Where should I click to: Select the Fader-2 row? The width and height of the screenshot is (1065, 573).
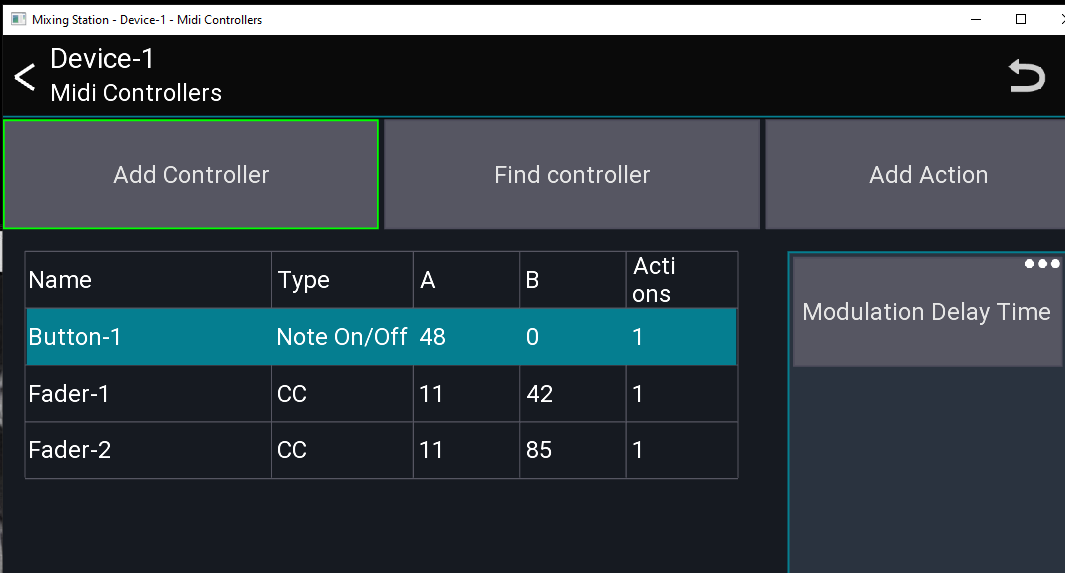pos(148,450)
